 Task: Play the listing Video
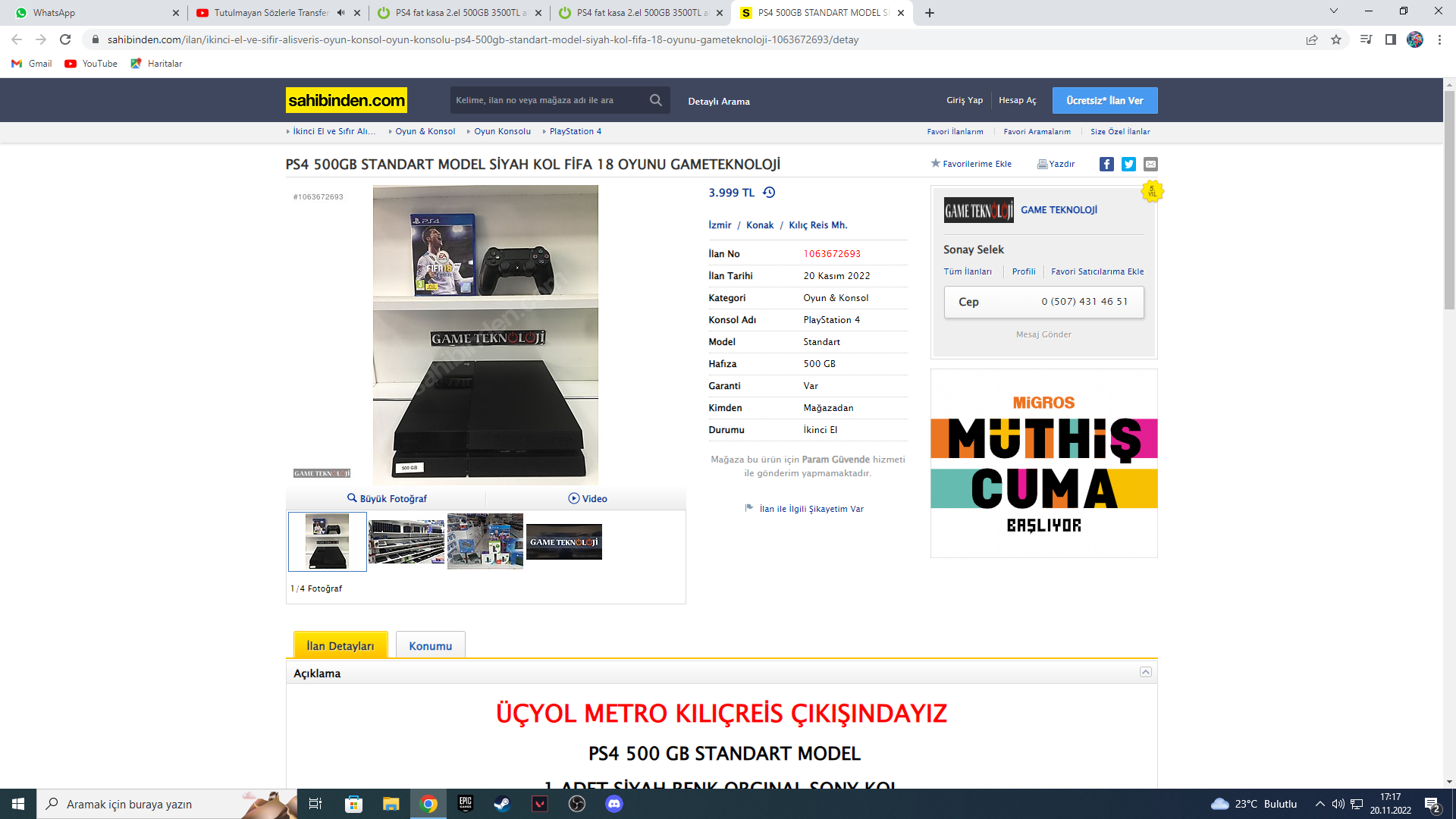pyautogui.click(x=588, y=498)
